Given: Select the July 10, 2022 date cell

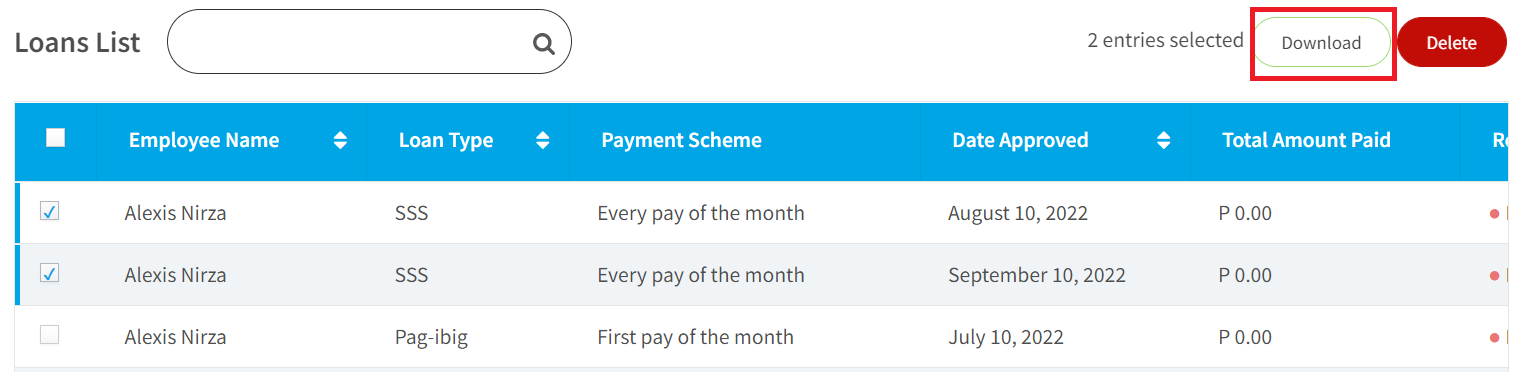Looking at the screenshot, I should click(x=1006, y=338).
